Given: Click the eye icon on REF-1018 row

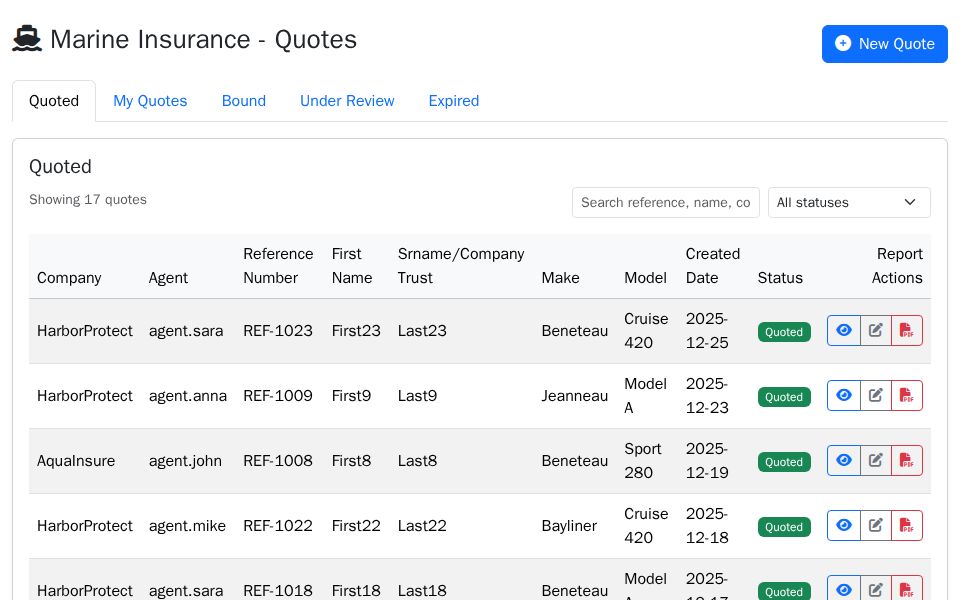Looking at the screenshot, I should 844,590.
